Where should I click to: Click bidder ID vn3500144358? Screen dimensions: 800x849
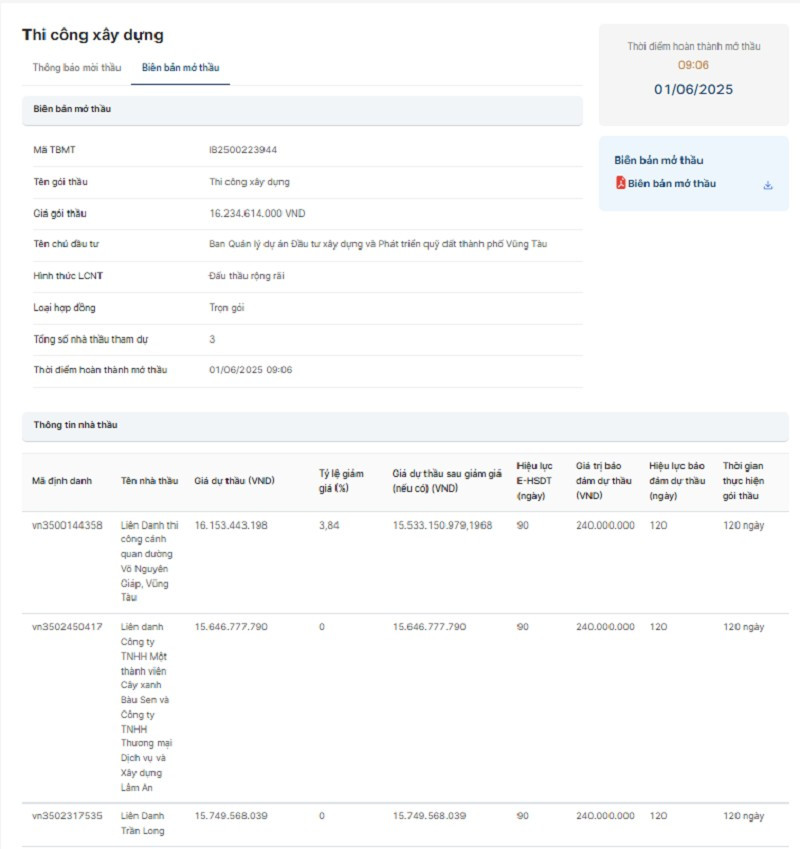[67, 525]
